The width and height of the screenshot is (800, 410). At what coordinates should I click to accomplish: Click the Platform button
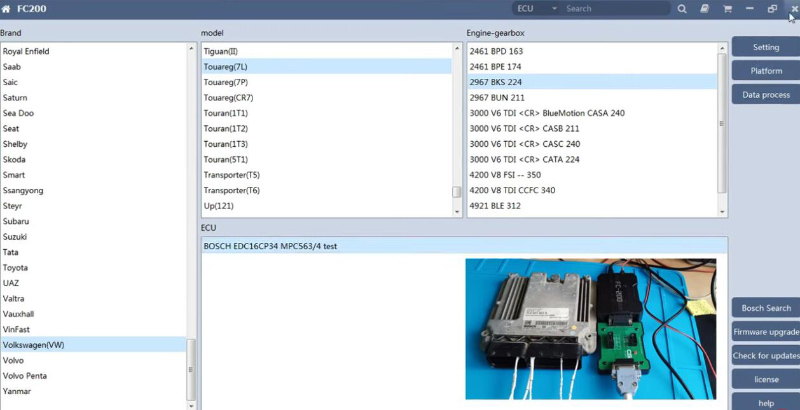(x=765, y=71)
